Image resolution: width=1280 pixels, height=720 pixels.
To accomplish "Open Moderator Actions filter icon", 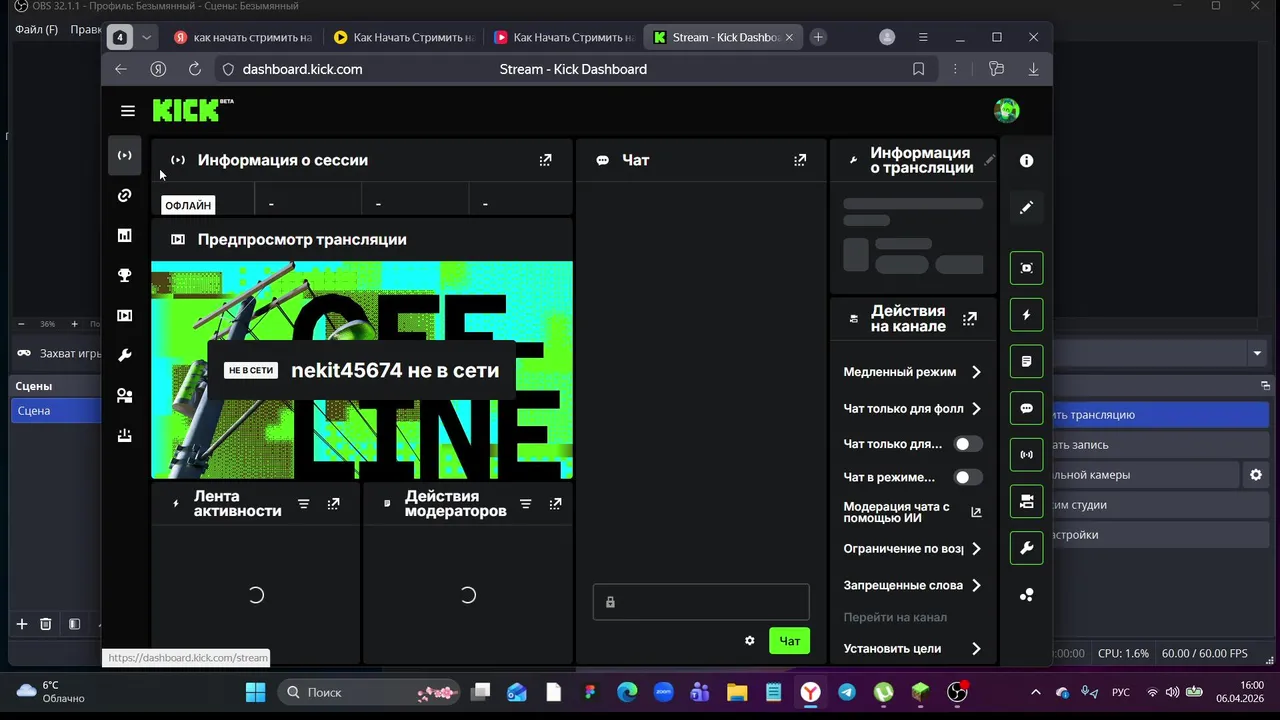I will coord(526,504).
